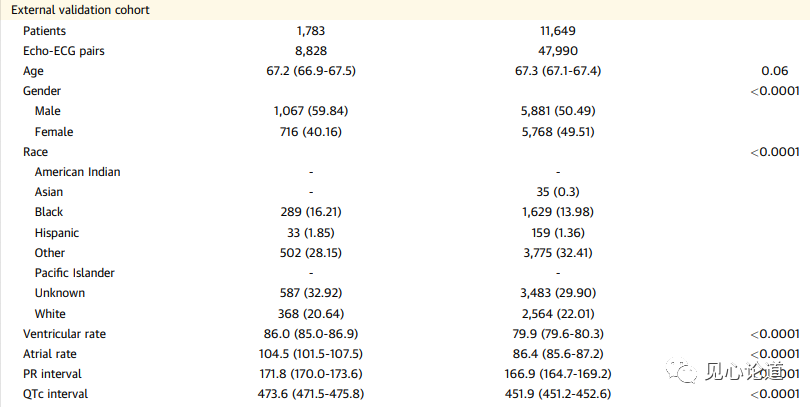The height and width of the screenshot is (407, 810).
Task: Click the Echo-ECG pairs label
Action: 64,51
